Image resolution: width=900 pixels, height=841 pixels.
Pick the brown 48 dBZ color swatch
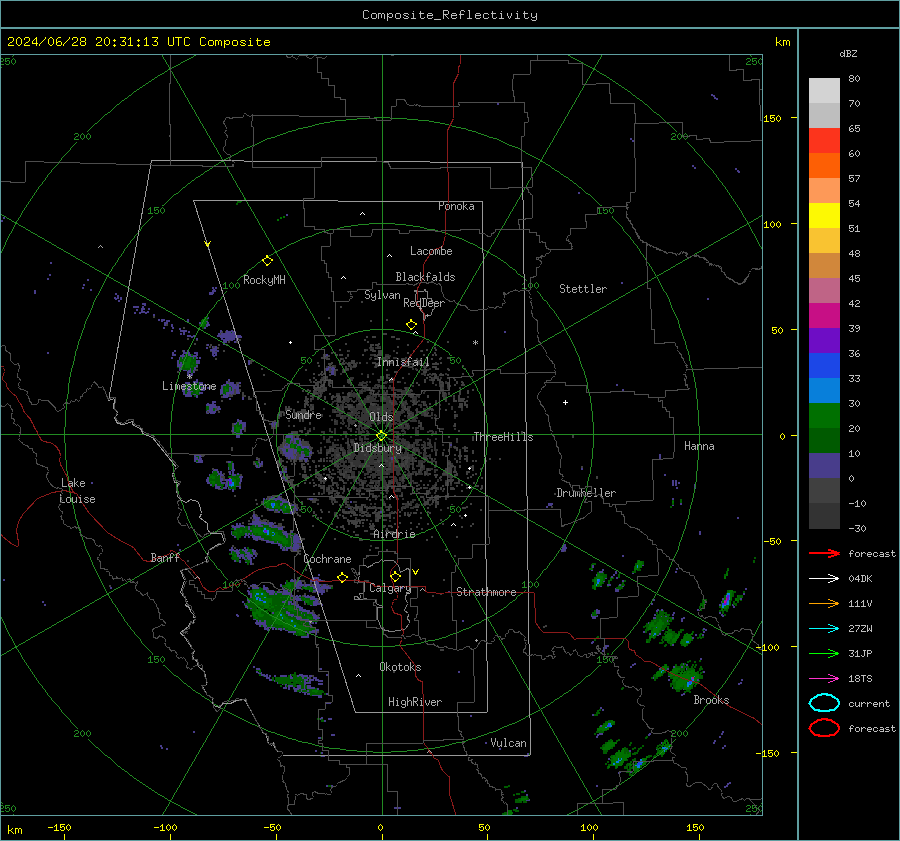[x=824, y=266]
